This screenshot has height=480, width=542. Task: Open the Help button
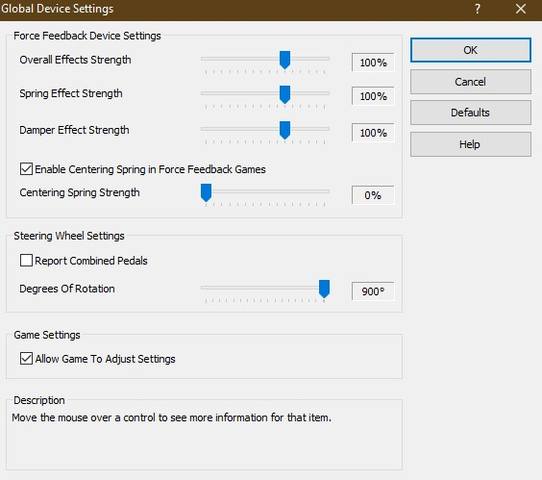tap(470, 144)
